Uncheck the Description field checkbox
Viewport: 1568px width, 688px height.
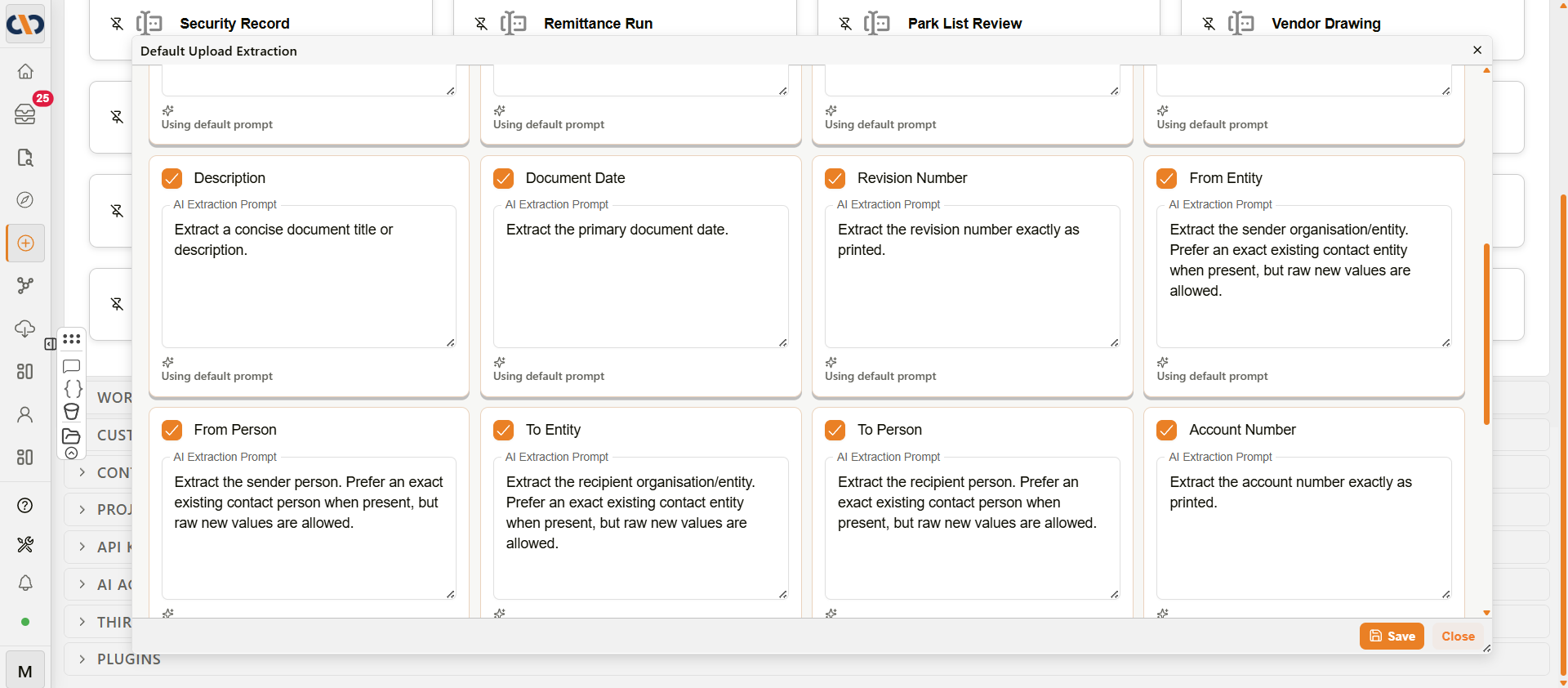tap(172, 178)
